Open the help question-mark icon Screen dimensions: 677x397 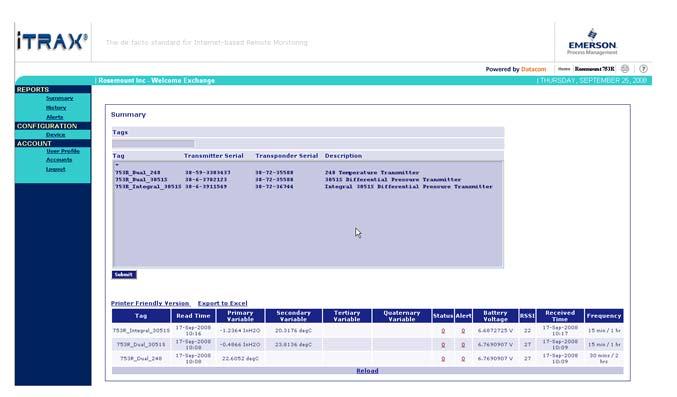point(643,69)
